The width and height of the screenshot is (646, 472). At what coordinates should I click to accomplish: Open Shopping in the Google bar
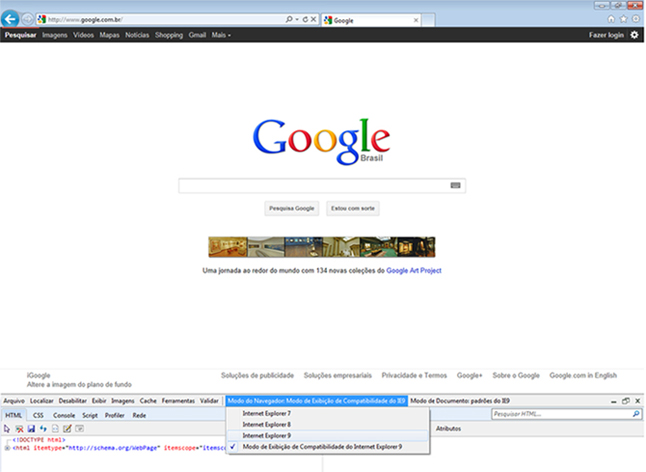pos(169,35)
